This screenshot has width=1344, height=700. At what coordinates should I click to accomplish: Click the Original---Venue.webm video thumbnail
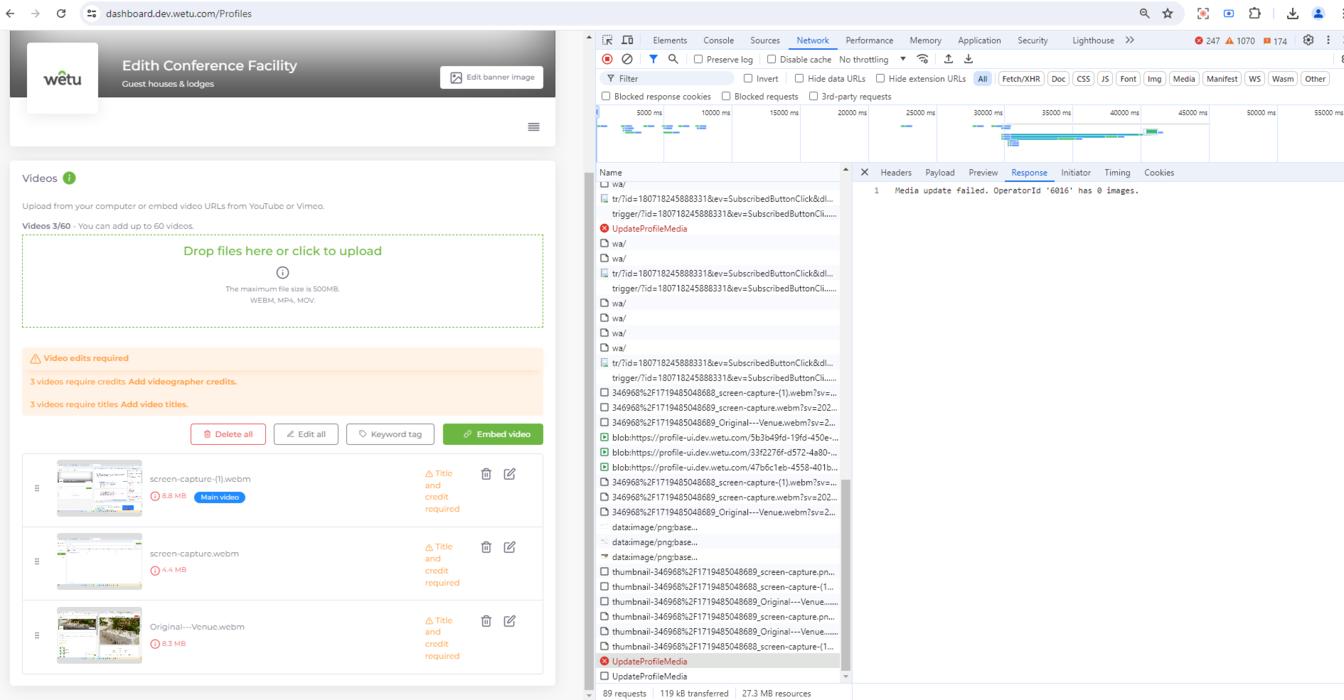click(x=99, y=635)
